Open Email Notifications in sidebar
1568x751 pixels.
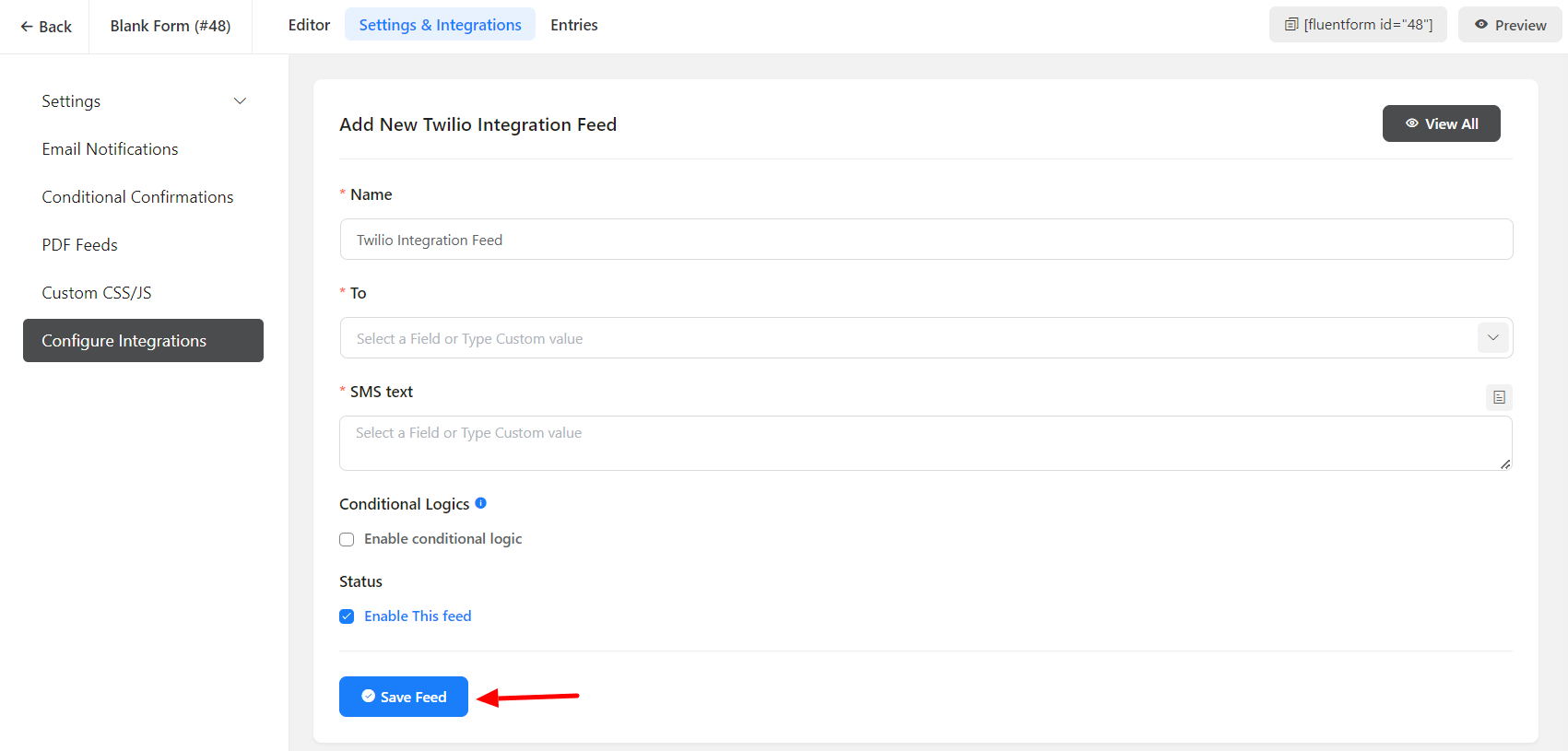110,149
